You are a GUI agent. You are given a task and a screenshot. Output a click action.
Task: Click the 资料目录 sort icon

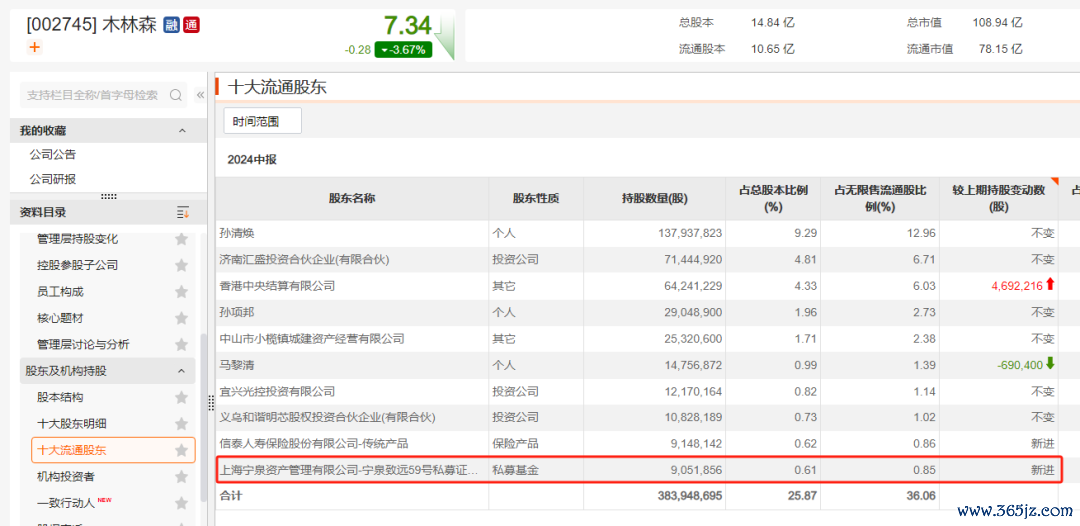(183, 213)
